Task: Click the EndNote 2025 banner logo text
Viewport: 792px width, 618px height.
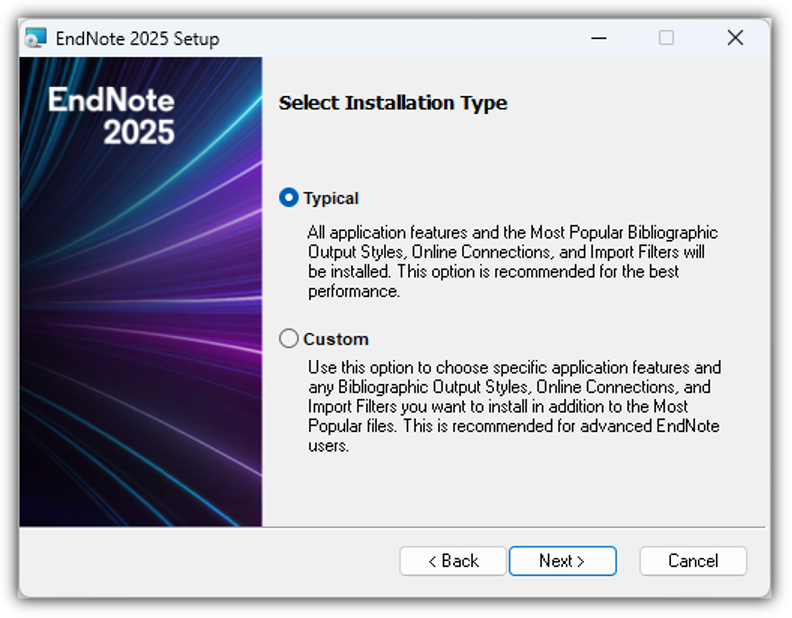Action: [112, 116]
